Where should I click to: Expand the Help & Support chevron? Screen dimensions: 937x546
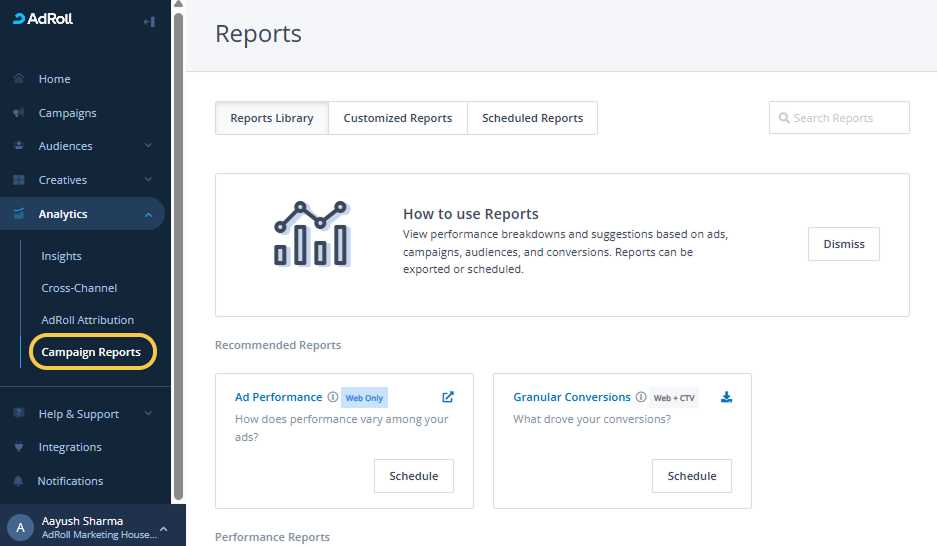pyautogui.click(x=148, y=414)
